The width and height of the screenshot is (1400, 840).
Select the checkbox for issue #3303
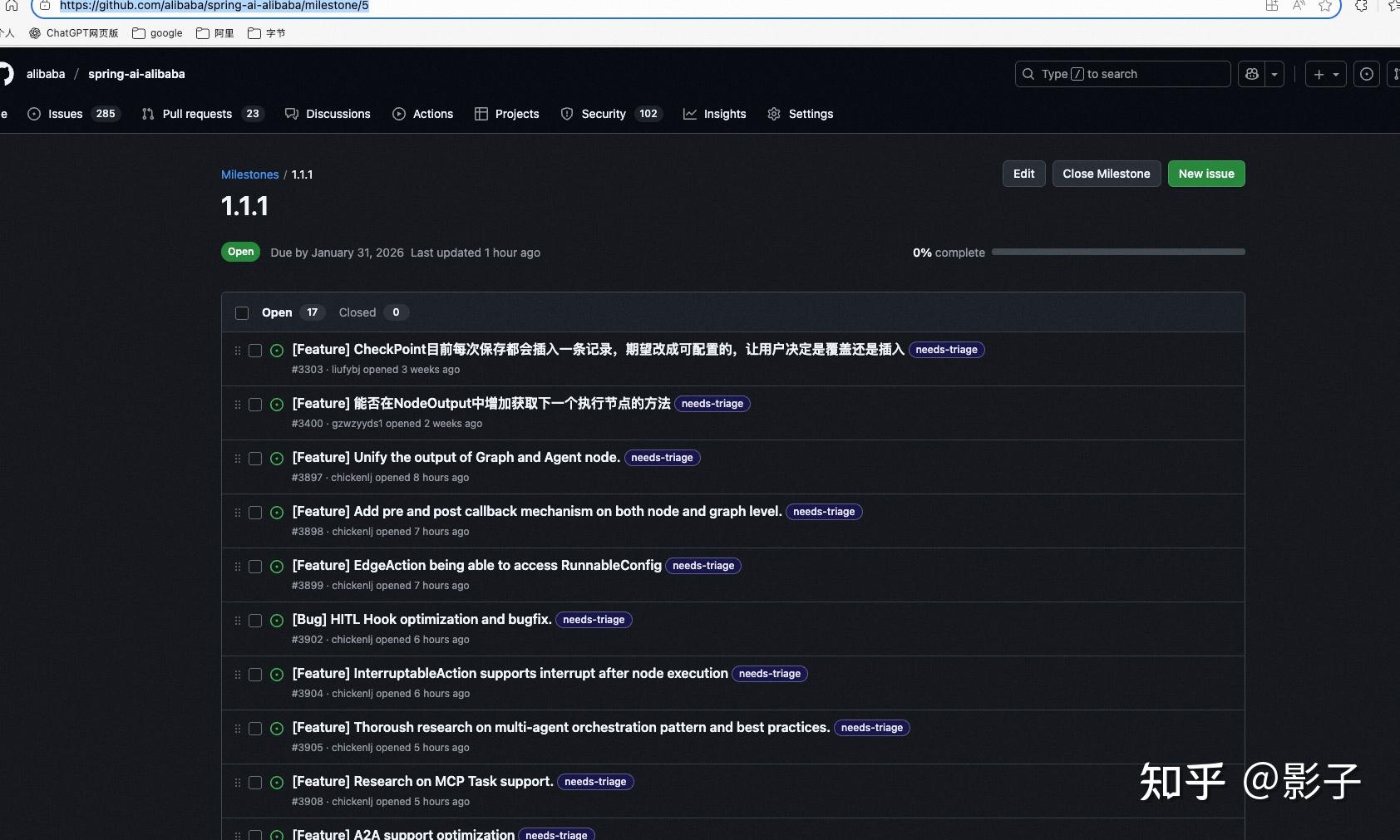[x=255, y=351]
